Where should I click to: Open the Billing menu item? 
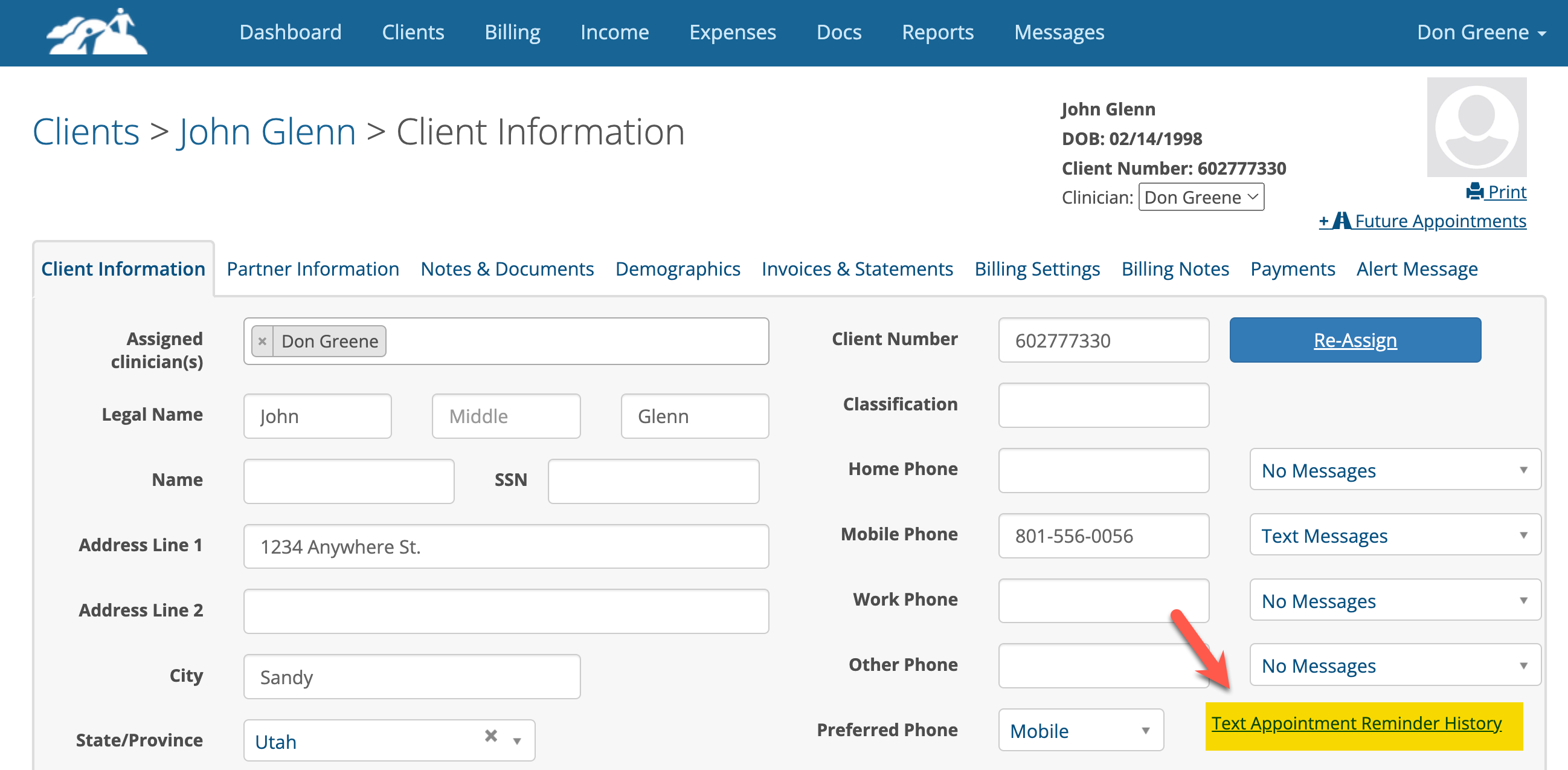tap(512, 32)
